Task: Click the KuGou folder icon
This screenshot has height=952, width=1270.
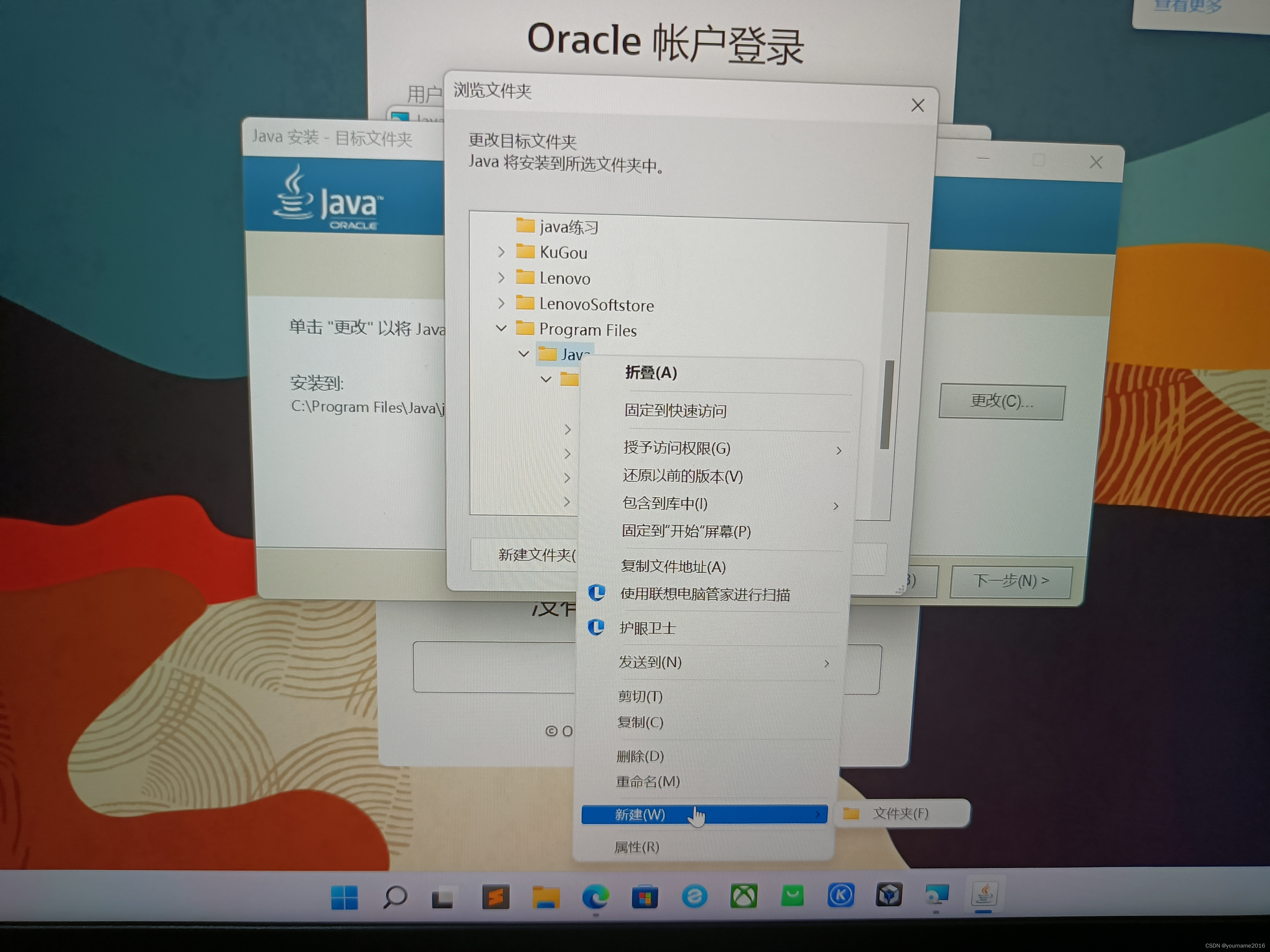Action: (x=525, y=251)
